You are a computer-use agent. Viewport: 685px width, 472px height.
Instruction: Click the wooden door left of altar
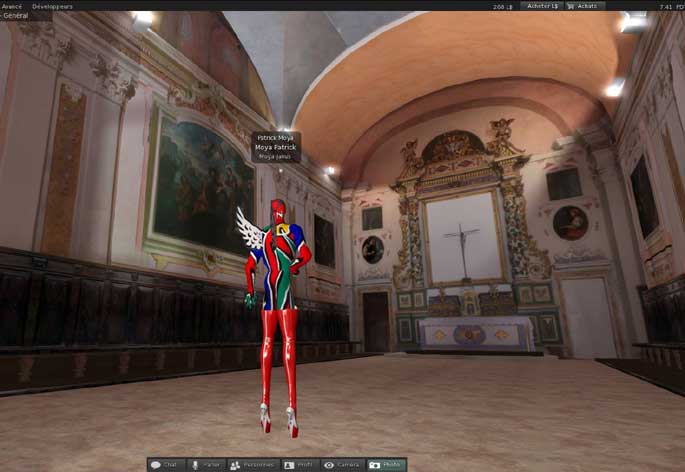[x=375, y=320]
